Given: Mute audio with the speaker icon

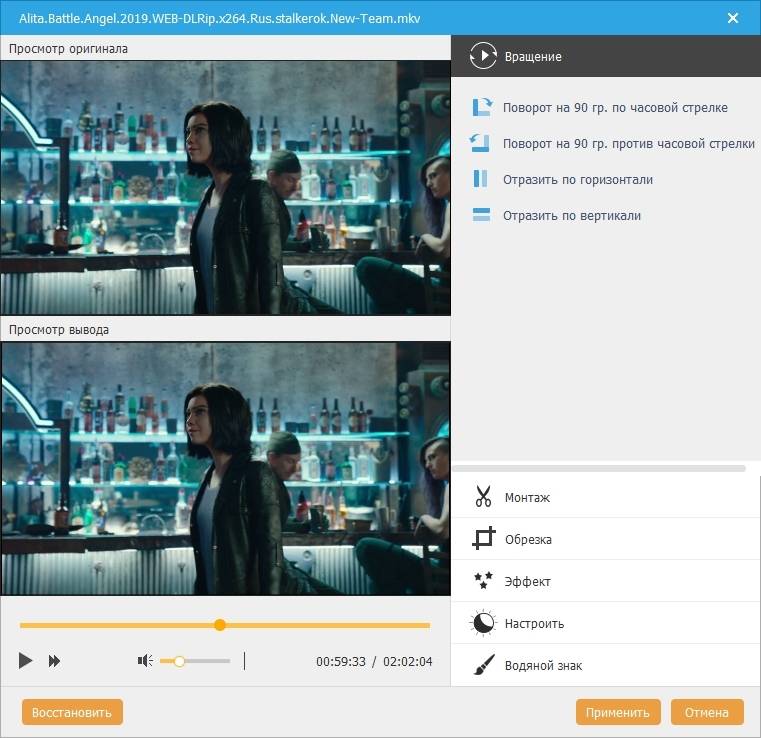Looking at the screenshot, I should tap(145, 660).
